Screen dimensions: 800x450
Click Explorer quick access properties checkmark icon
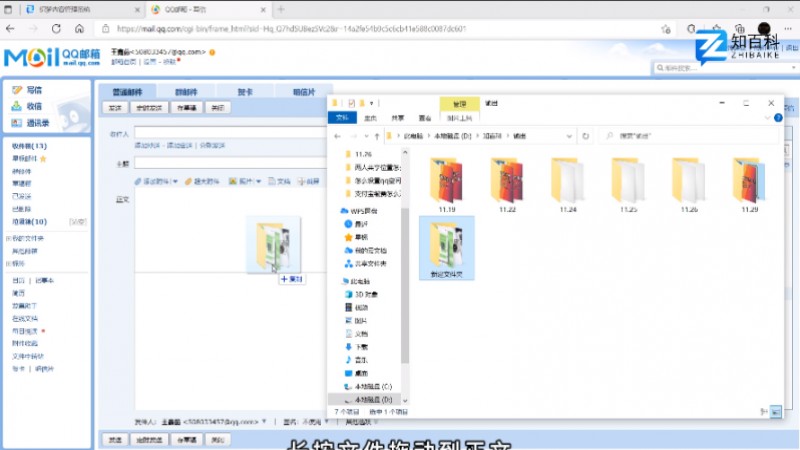351,103
